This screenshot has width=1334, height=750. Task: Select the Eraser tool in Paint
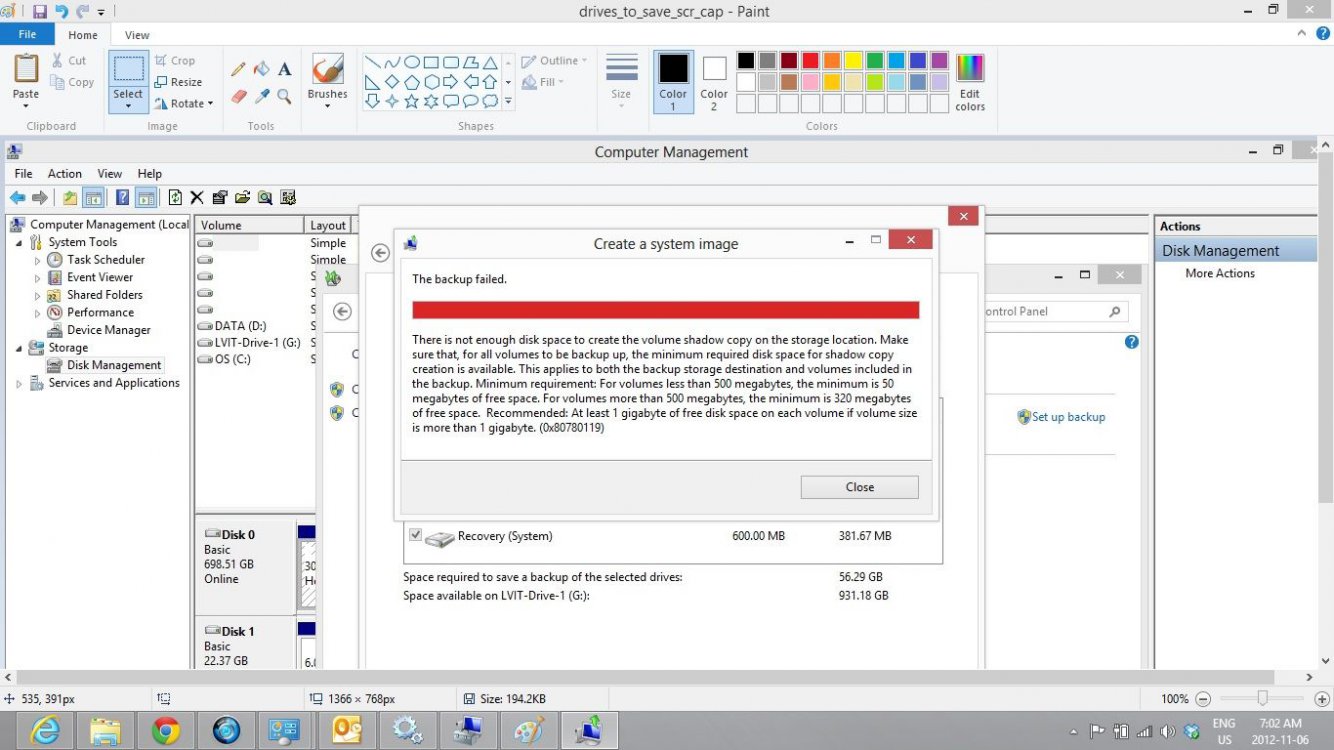[238, 97]
